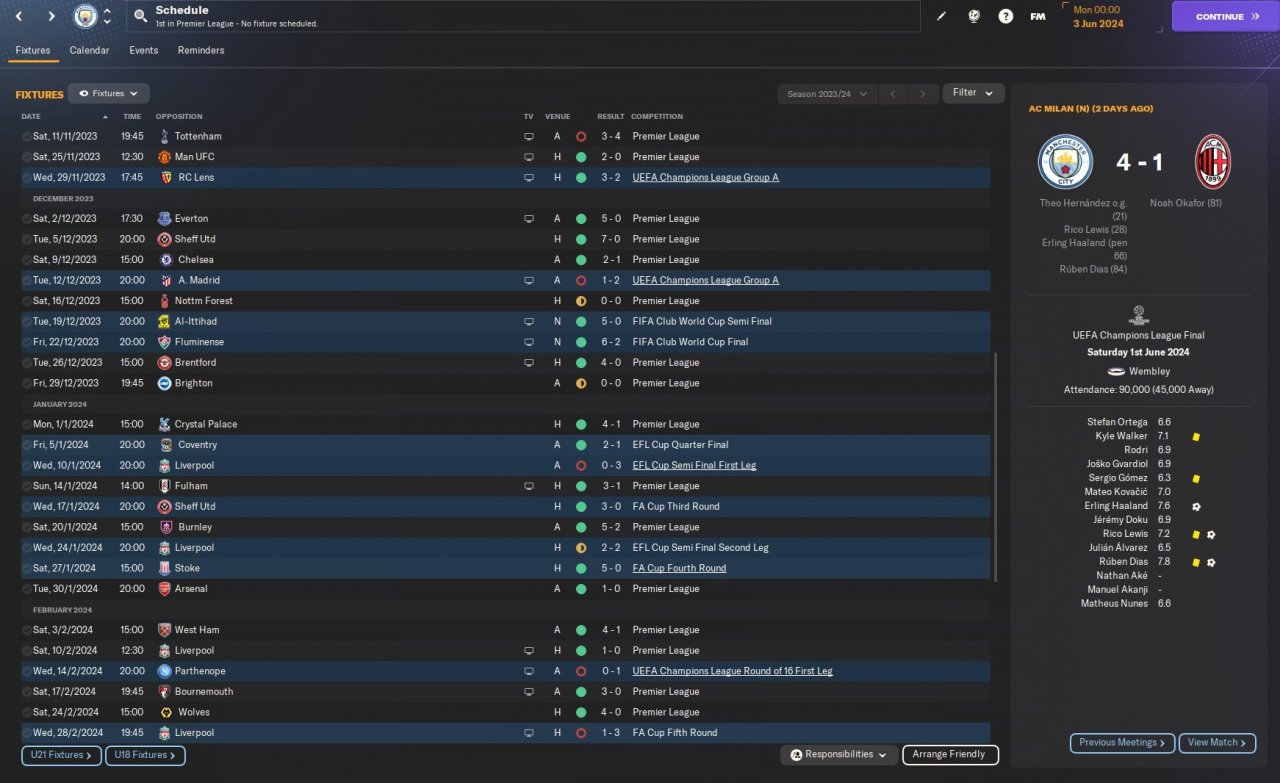Image resolution: width=1280 pixels, height=783 pixels.
Task: Toggle the check circle on the Fulham fixture
Action: click(27, 486)
